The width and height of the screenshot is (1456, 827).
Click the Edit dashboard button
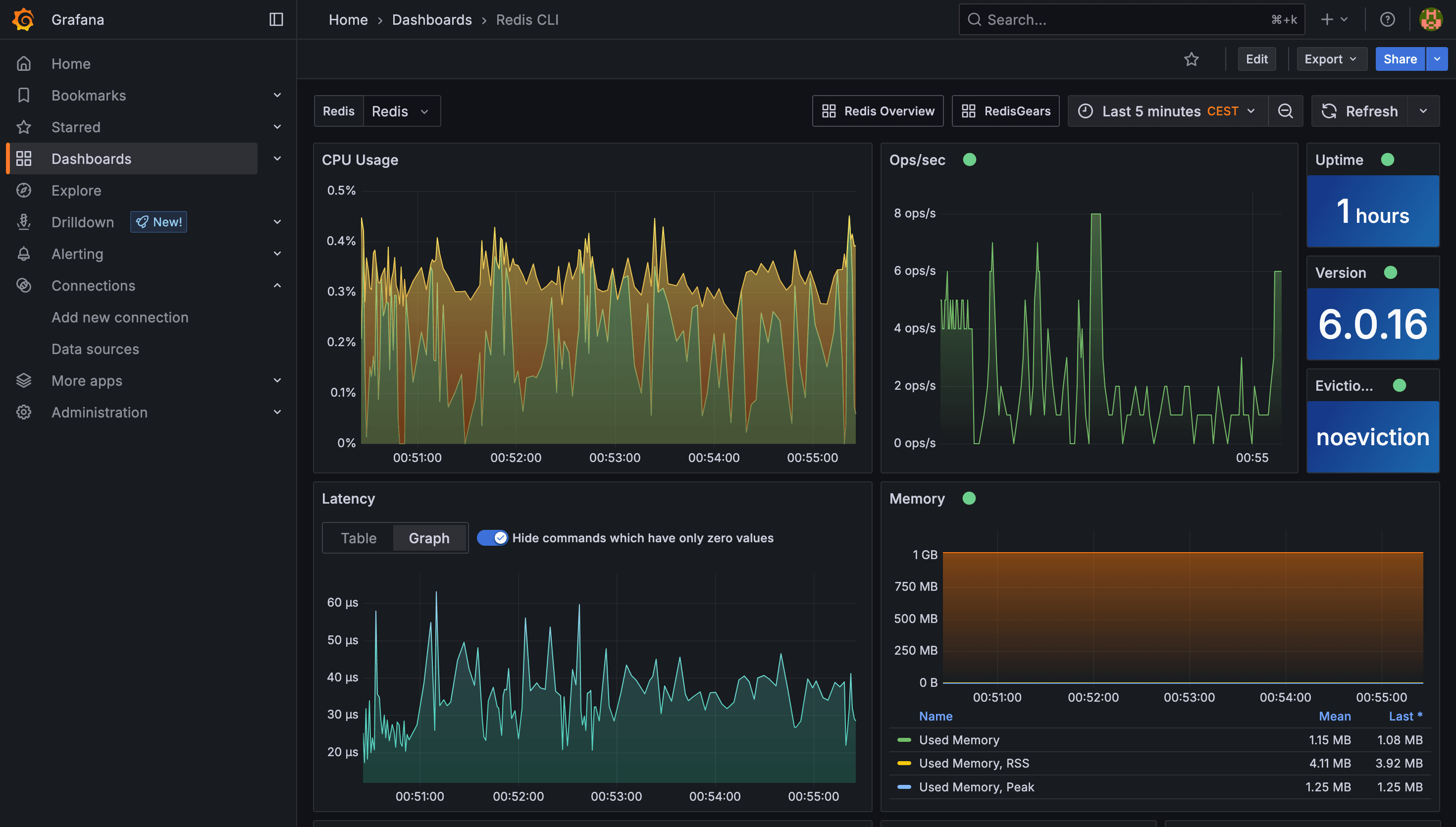1257,59
